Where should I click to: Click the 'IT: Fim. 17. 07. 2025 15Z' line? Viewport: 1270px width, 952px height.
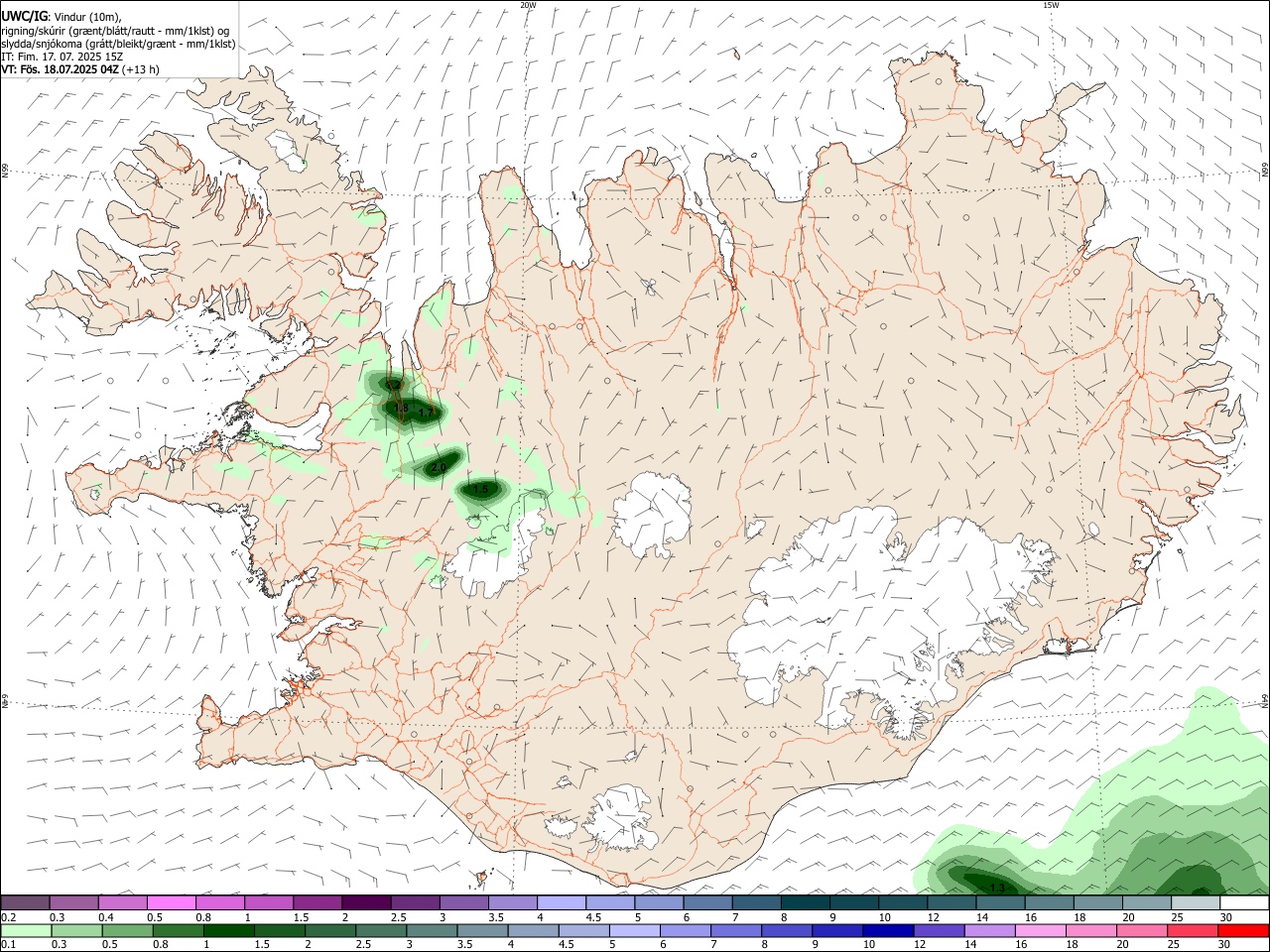tap(63, 57)
